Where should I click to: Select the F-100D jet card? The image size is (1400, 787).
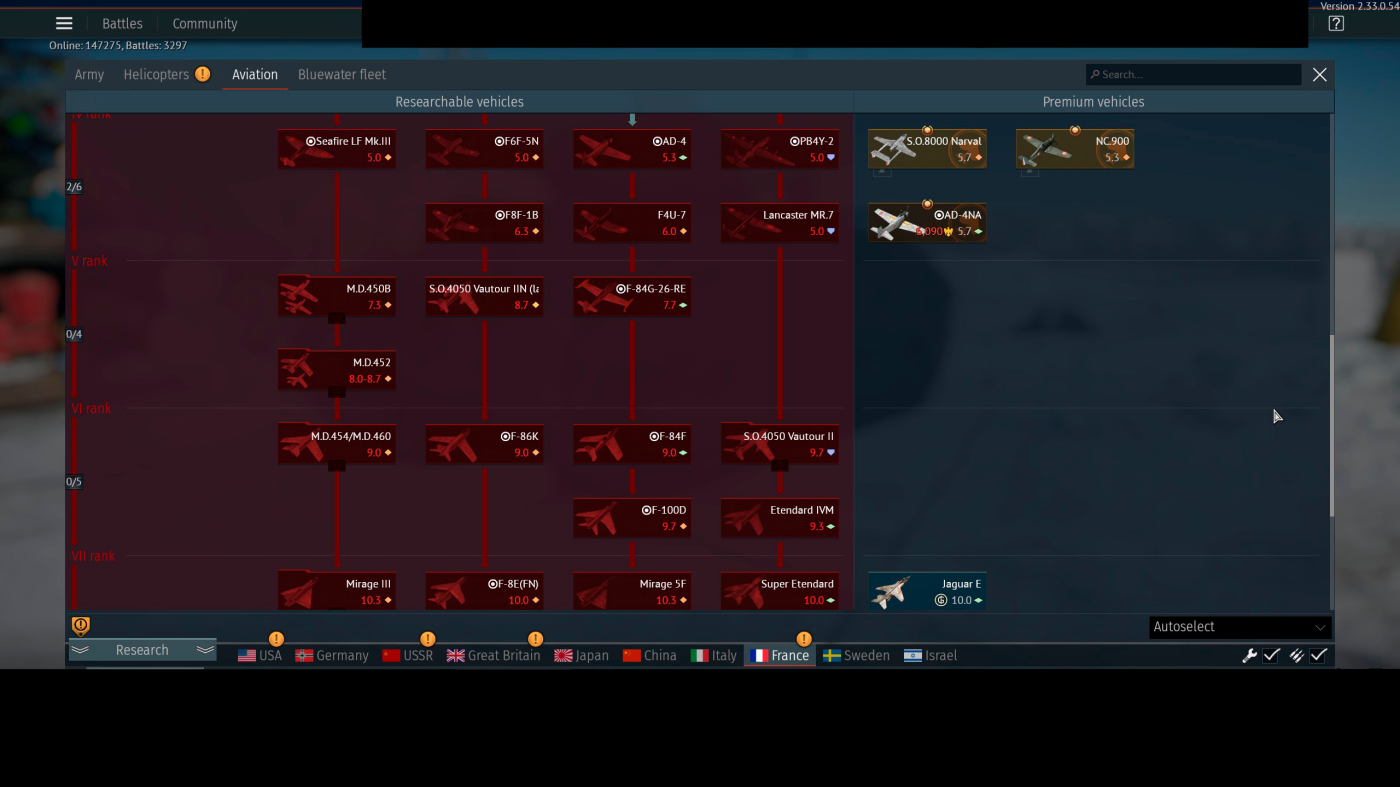(632, 519)
